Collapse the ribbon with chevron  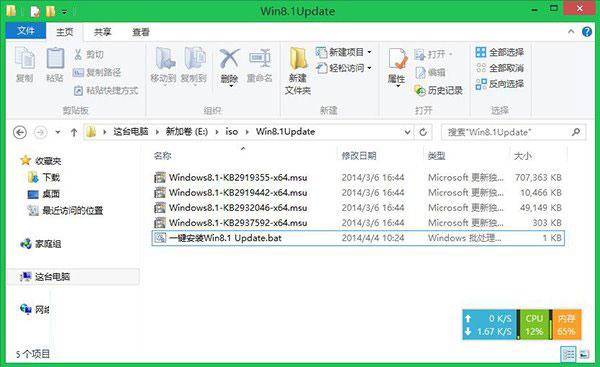pos(571,31)
